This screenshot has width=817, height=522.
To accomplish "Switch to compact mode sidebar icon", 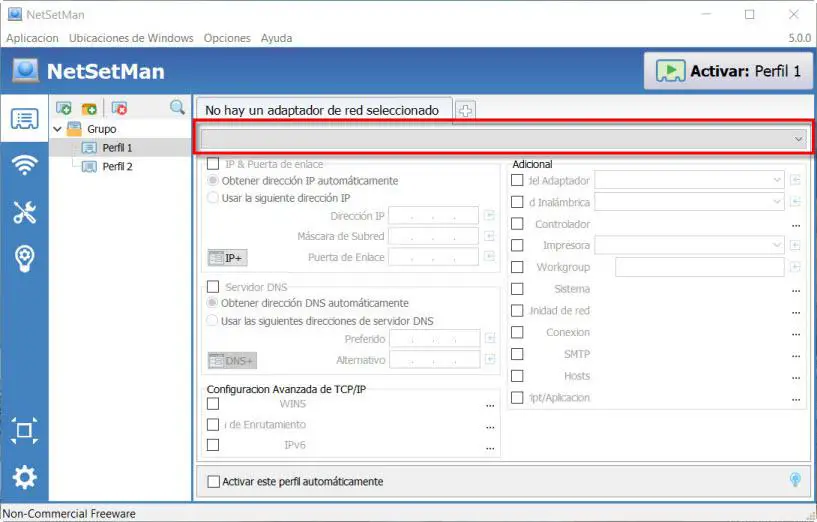I will point(24,430).
